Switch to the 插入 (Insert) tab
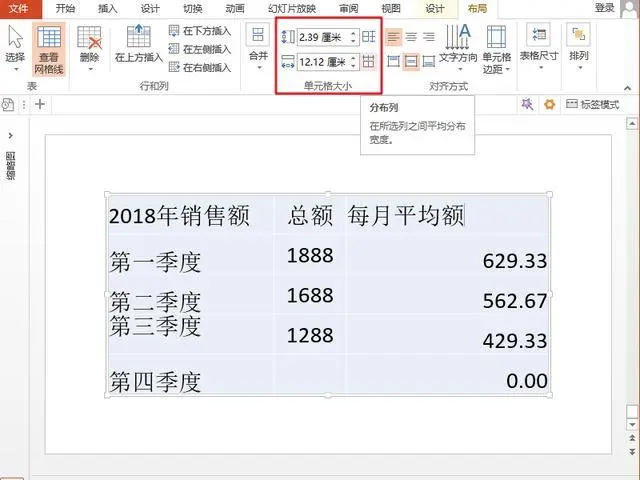 click(108, 9)
